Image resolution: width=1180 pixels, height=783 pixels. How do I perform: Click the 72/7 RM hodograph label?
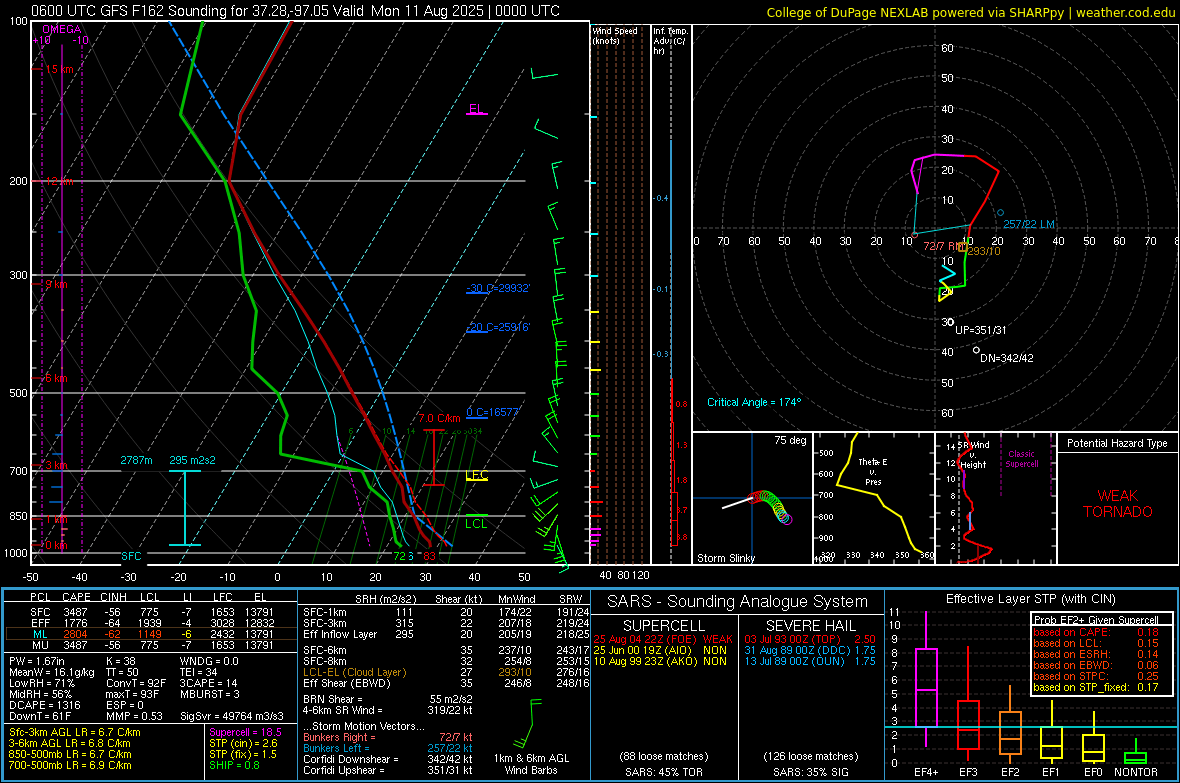coord(942,246)
